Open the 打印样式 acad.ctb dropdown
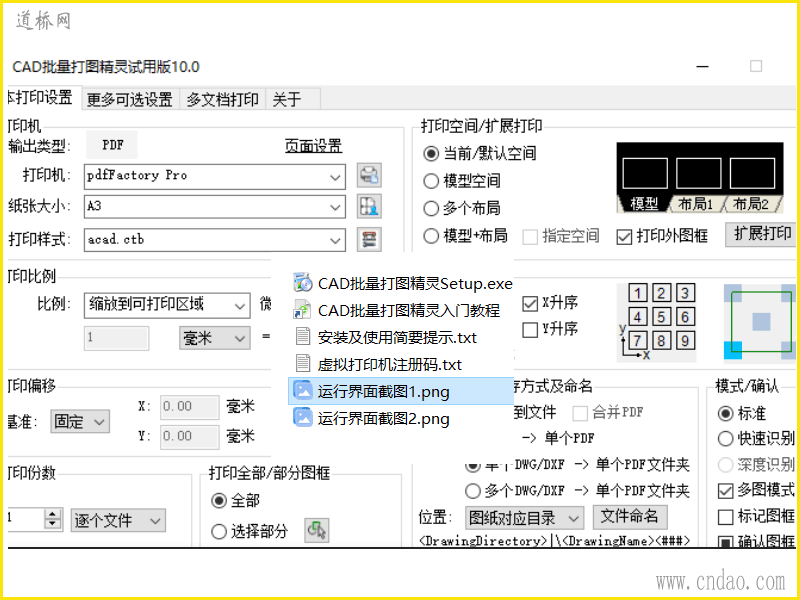Screen dimensions: 800x600 [x=215, y=239]
